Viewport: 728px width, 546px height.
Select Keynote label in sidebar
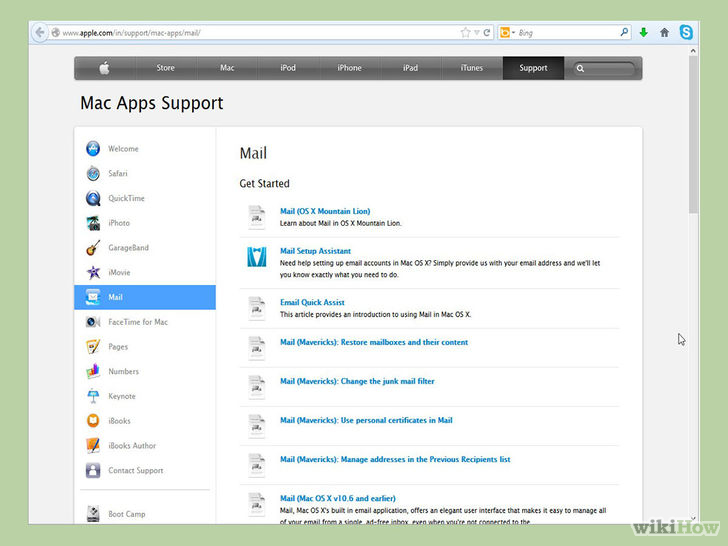coord(122,396)
